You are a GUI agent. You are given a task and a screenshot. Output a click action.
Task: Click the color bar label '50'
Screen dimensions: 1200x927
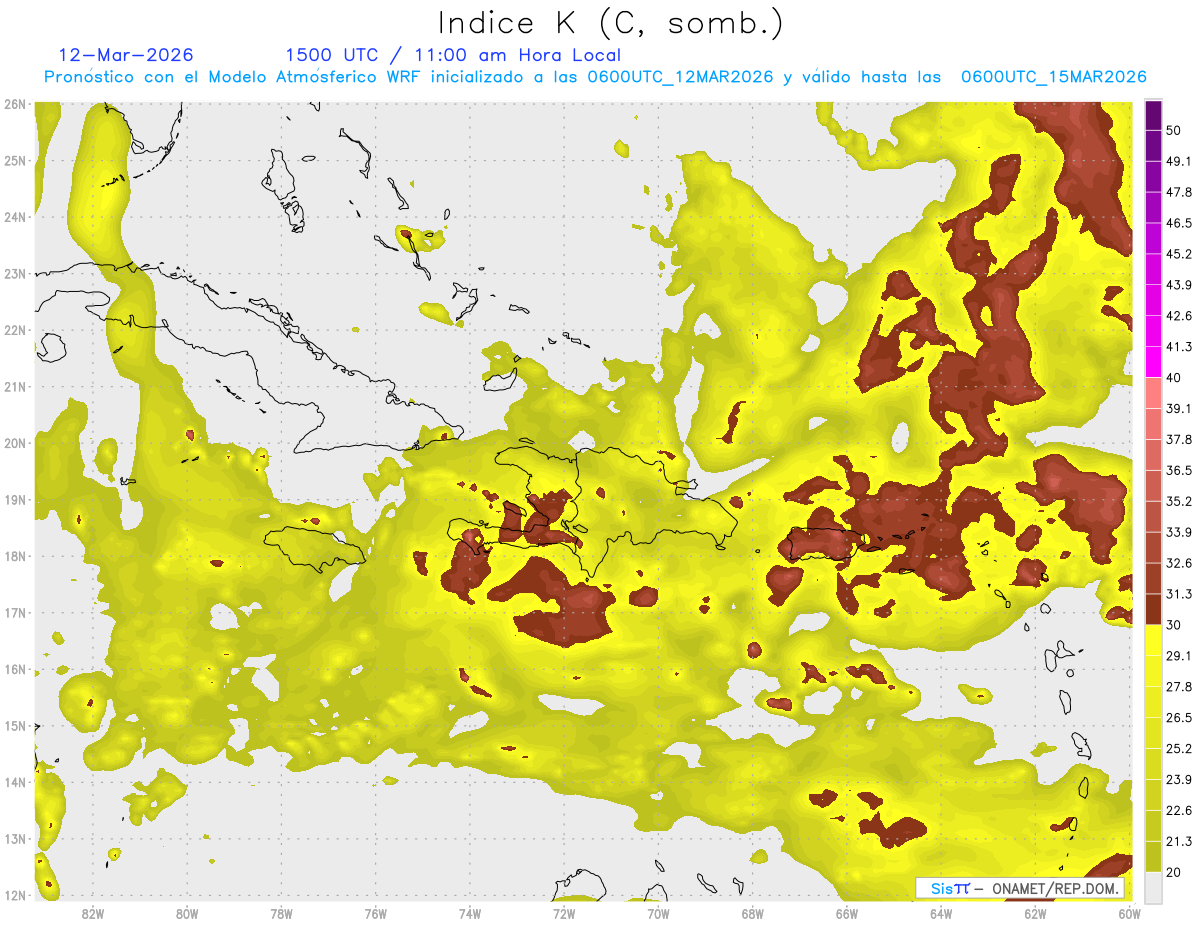[x=1175, y=130]
